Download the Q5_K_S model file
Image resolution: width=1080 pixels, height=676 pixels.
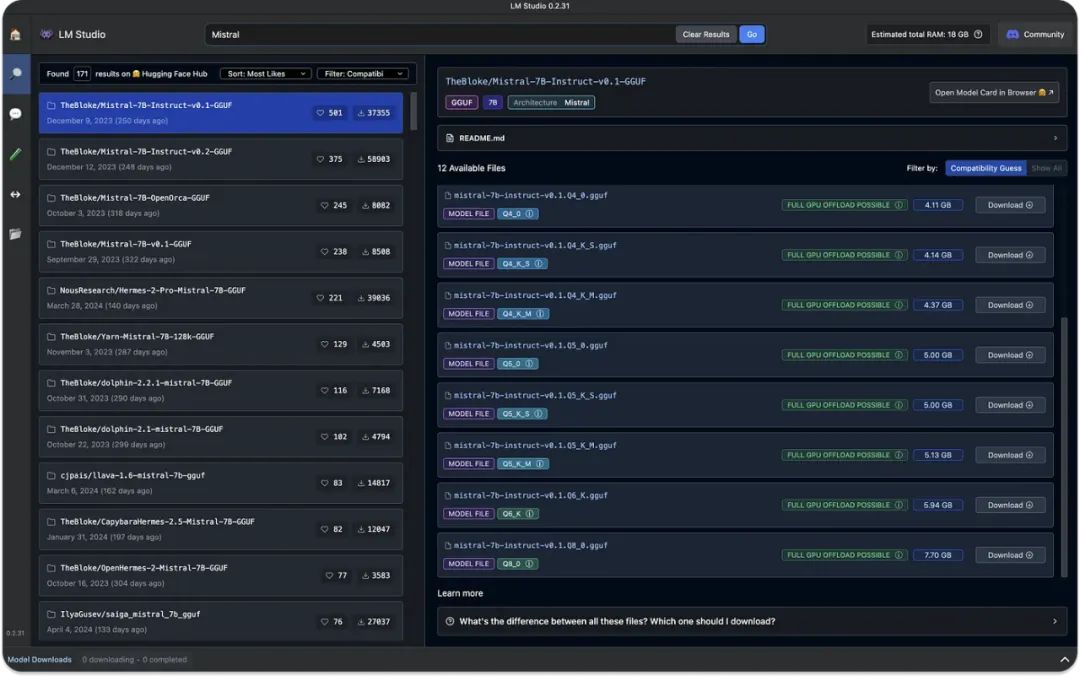point(1010,405)
